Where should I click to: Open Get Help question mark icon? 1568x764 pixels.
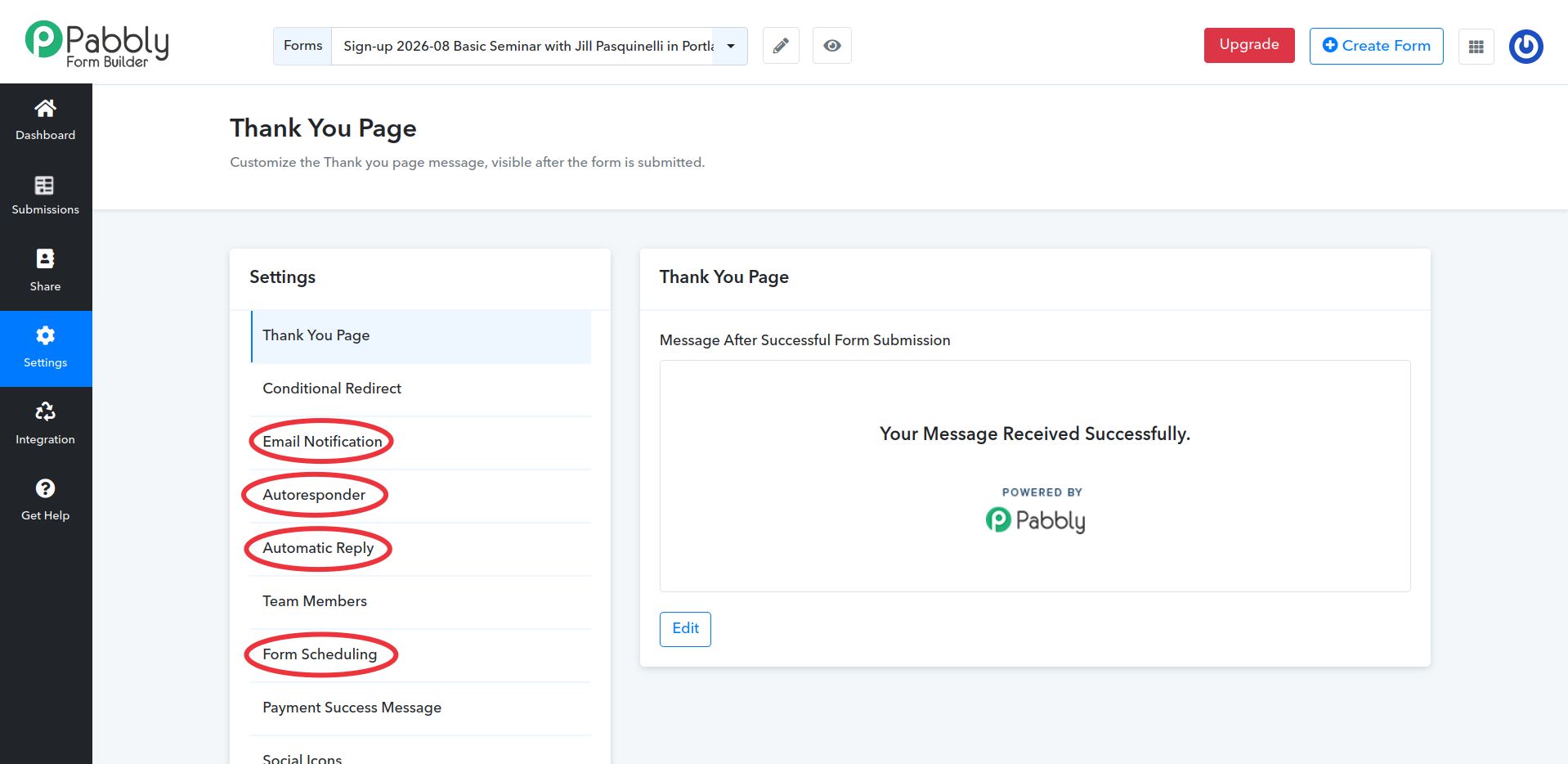pos(45,488)
